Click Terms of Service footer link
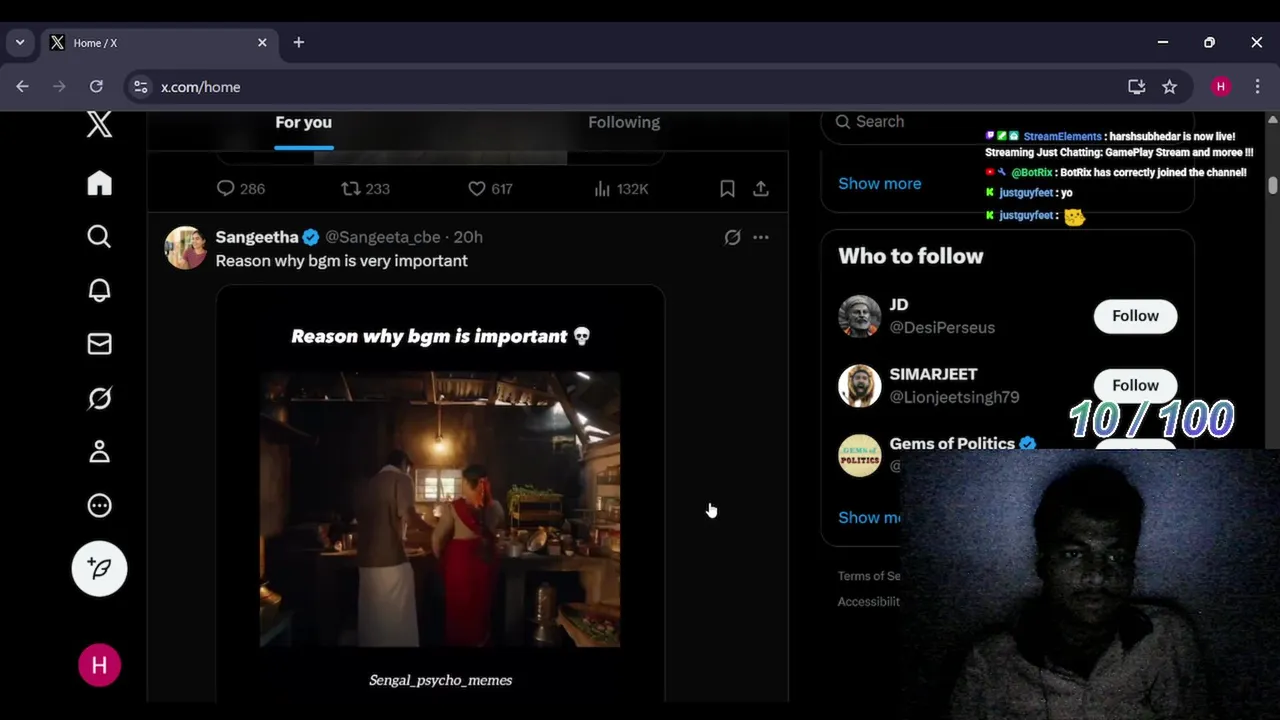The height and width of the screenshot is (720, 1280). pyautogui.click(x=869, y=576)
